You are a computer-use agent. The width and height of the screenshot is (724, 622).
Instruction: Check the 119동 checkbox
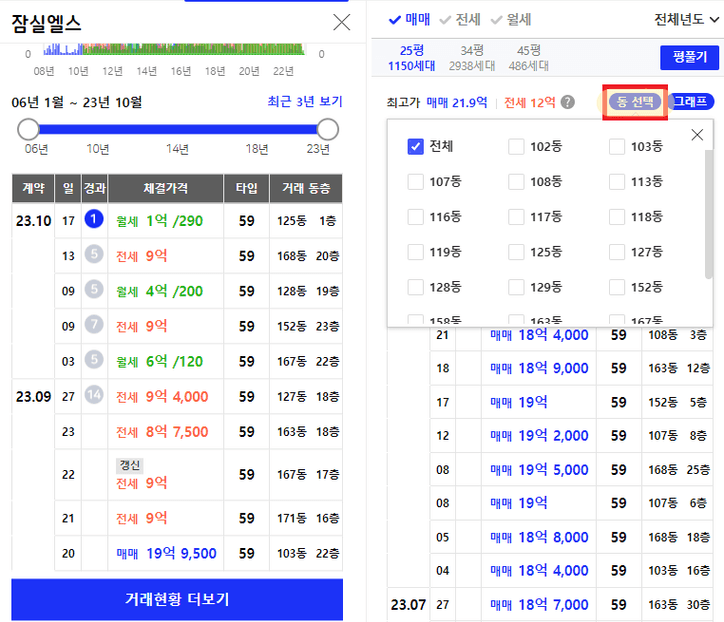point(416,252)
